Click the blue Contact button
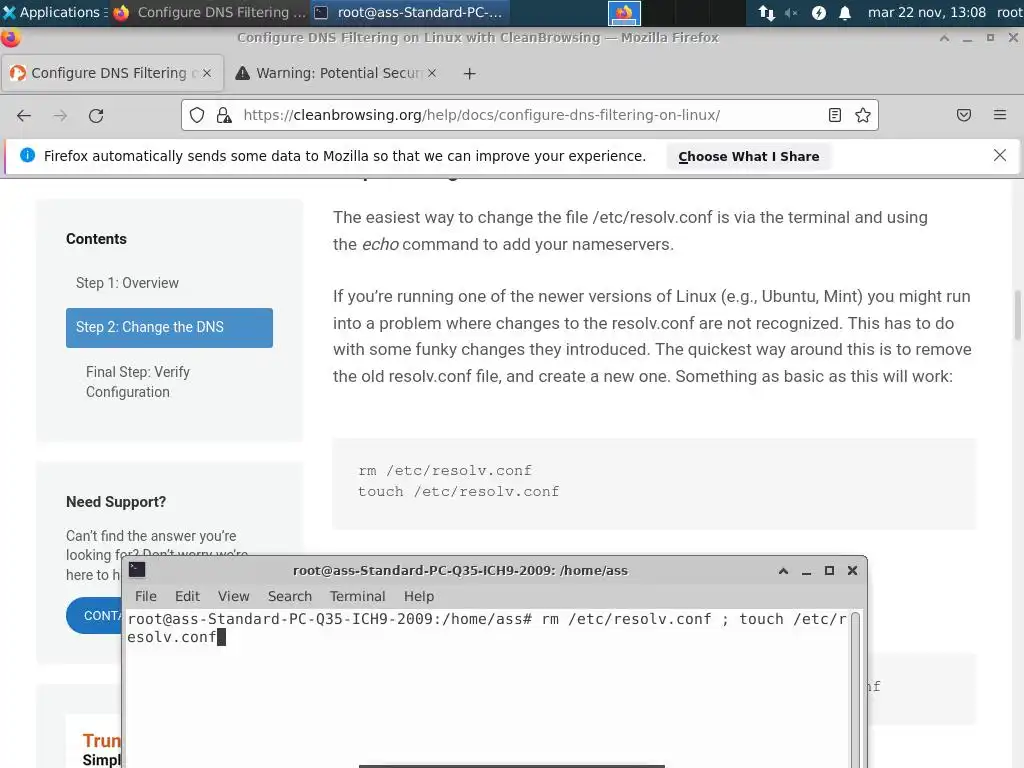The height and width of the screenshot is (768, 1024). tap(94, 615)
